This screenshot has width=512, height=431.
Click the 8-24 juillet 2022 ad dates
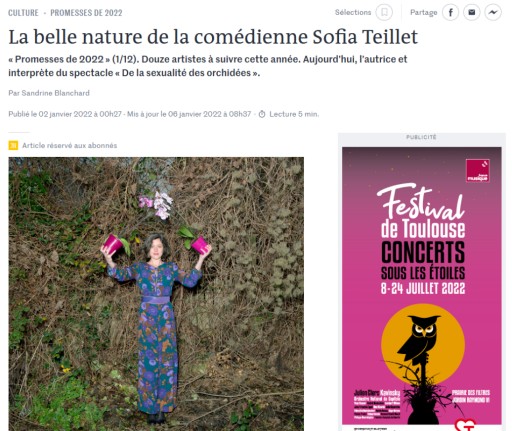(423, 288)
